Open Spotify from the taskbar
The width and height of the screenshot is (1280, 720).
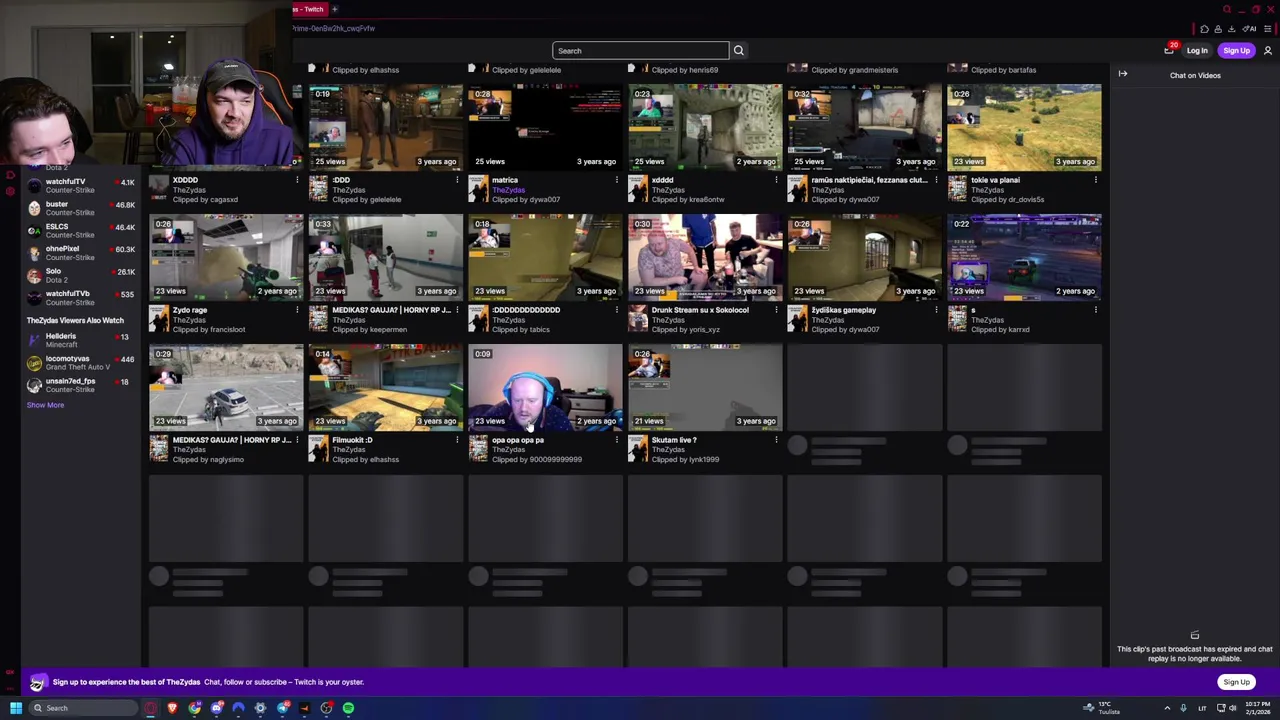348,708
